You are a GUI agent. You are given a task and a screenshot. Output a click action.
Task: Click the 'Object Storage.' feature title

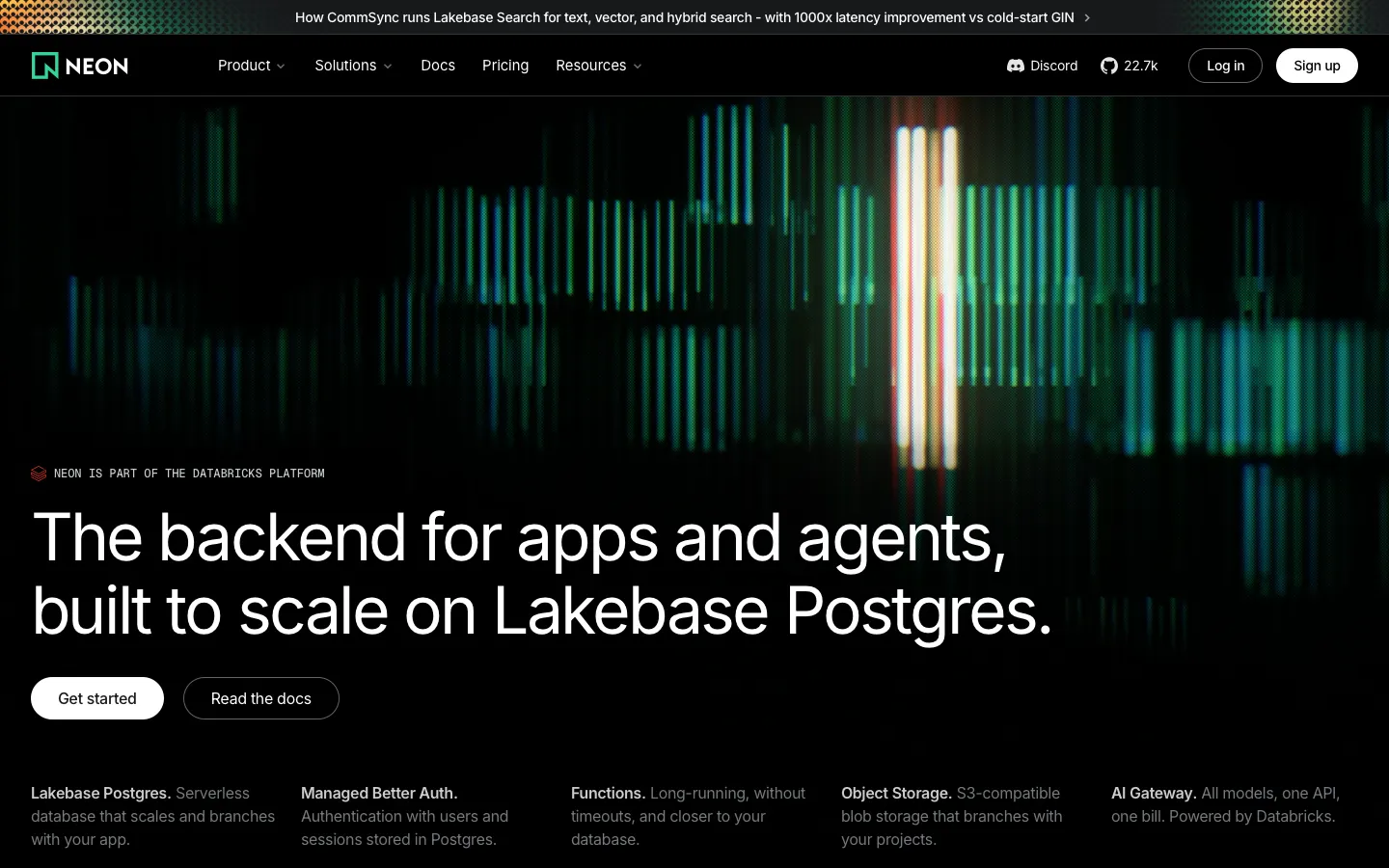[x=897, y=793]
